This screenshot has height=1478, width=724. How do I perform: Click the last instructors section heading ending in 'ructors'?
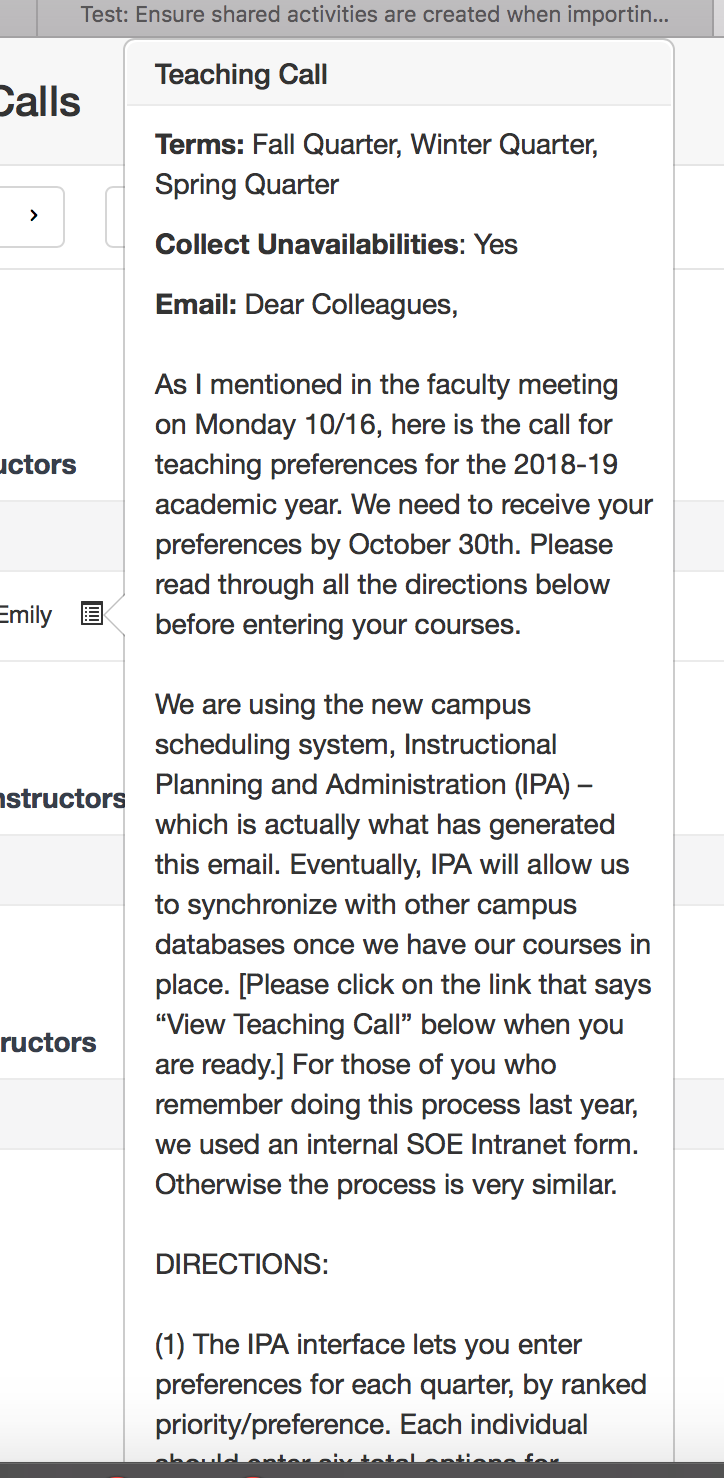click(48, 1043)
